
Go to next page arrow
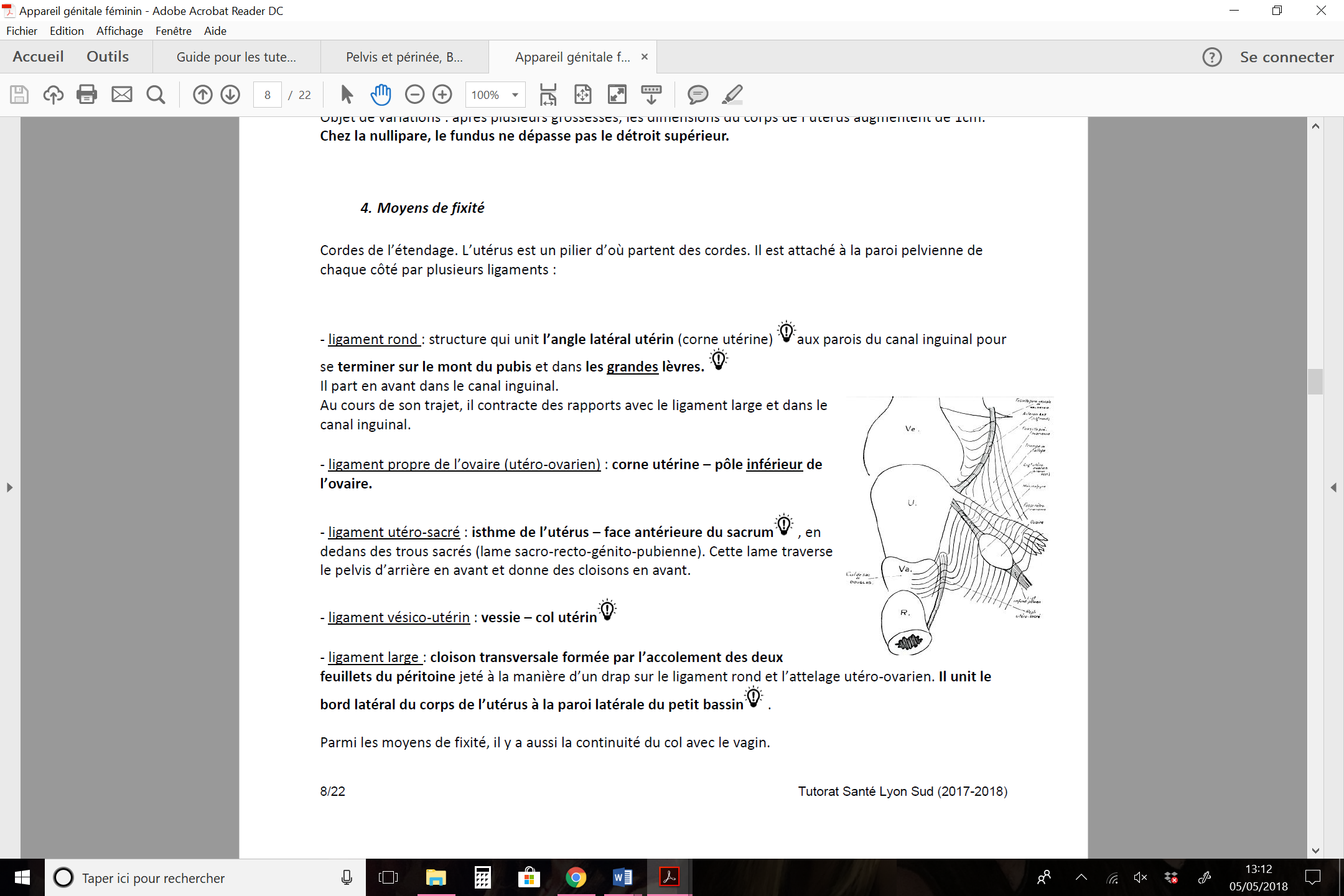tap(230, 95)
